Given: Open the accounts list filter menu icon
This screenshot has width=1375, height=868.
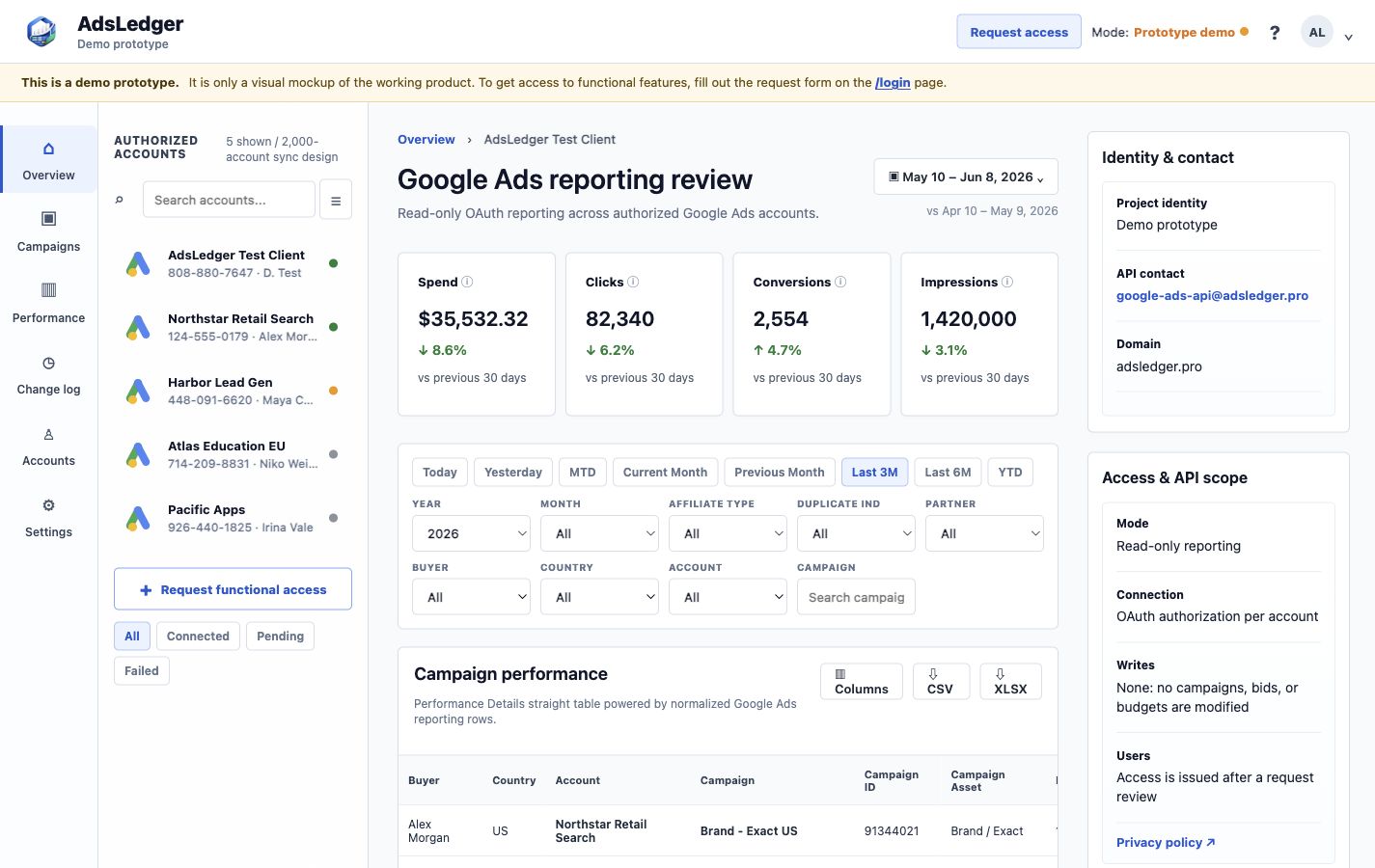Looking at the screenshot, I should point(336,200).
